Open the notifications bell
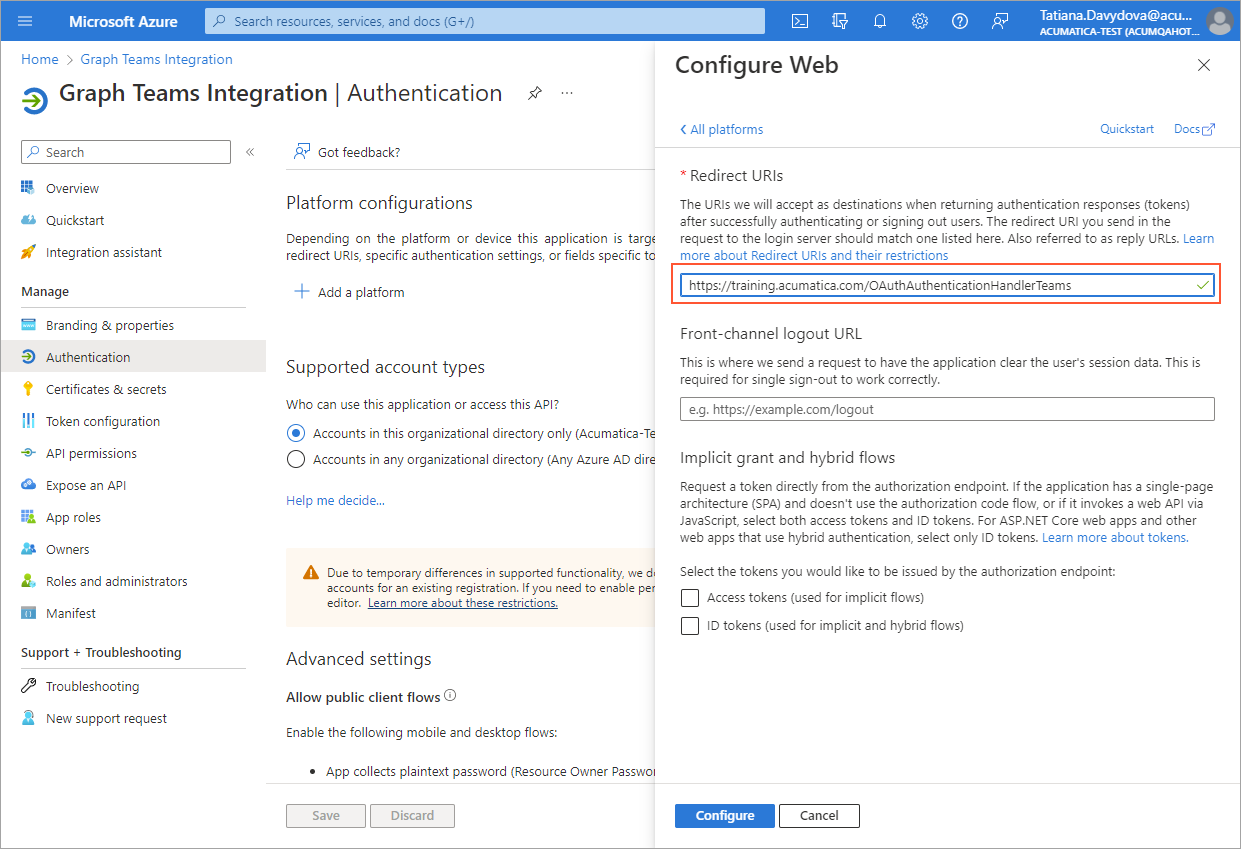The height and width of the screenshot is (849, 1241). [880, 21]
